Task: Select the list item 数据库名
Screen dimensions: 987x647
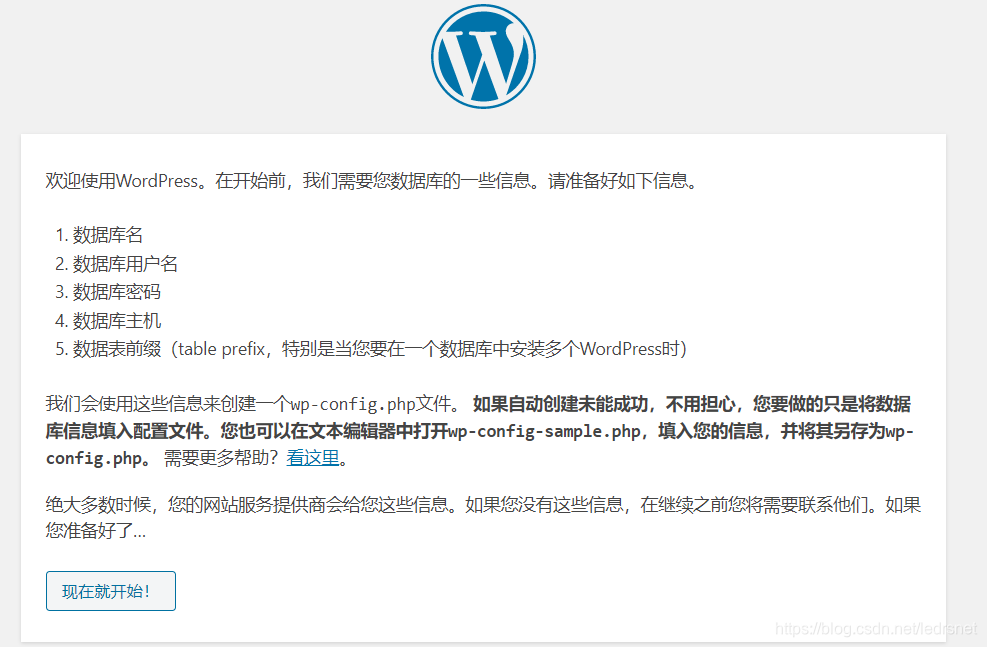Action: pyautogui.click(x=108, y=235)
